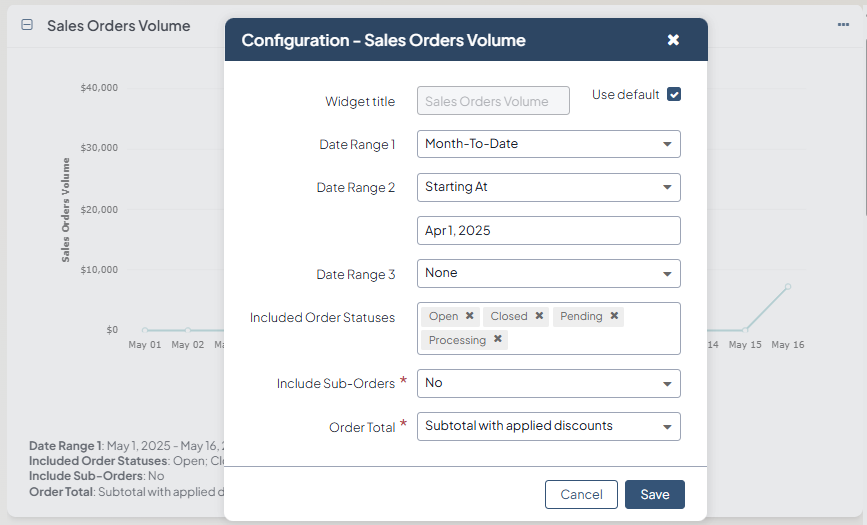Open widget options ellipsis menu
Image resolution: width=867 pixels, height=525 pixels.
tap(843, 25)
